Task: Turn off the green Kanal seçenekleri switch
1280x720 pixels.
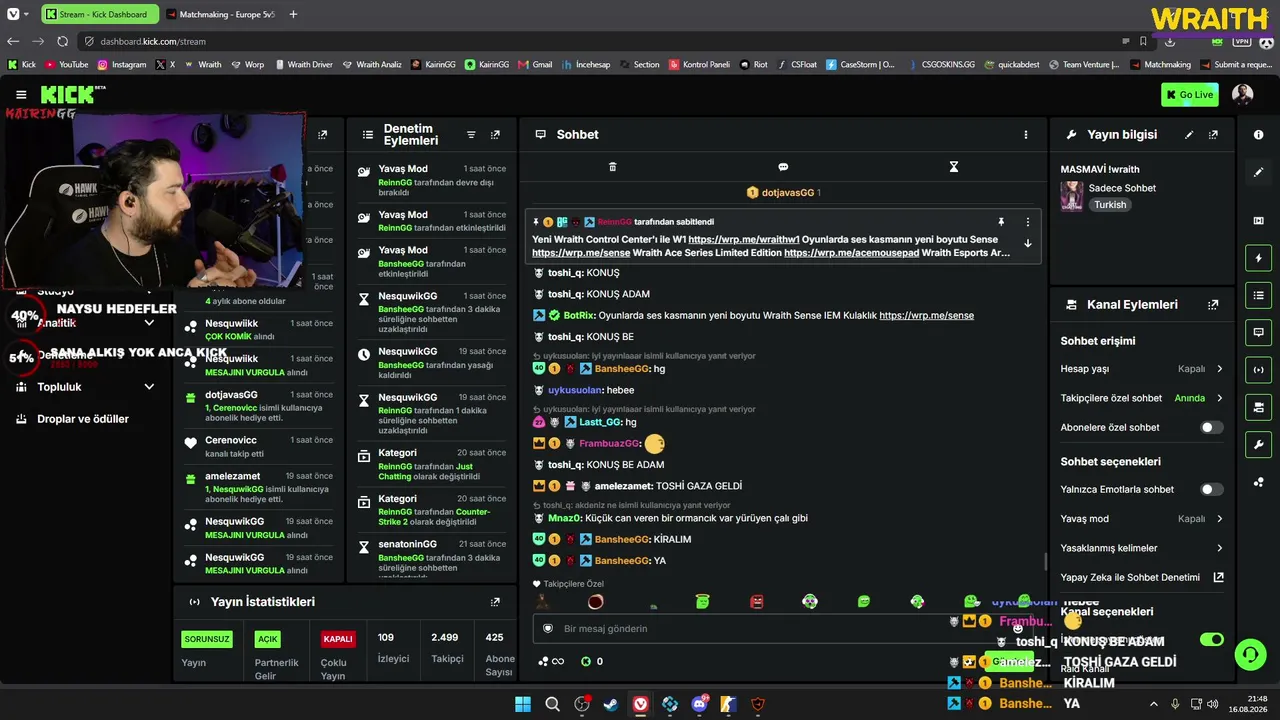Action: pos(1211,640)
